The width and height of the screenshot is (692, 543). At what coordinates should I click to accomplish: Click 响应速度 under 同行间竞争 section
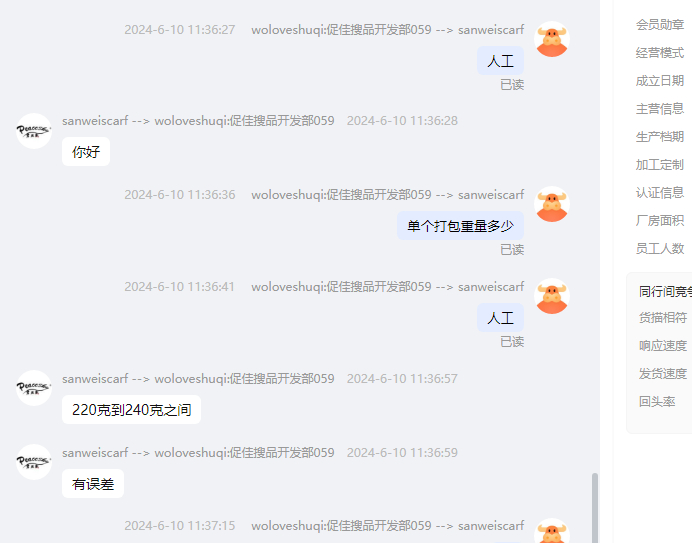[x=663, y=346]
